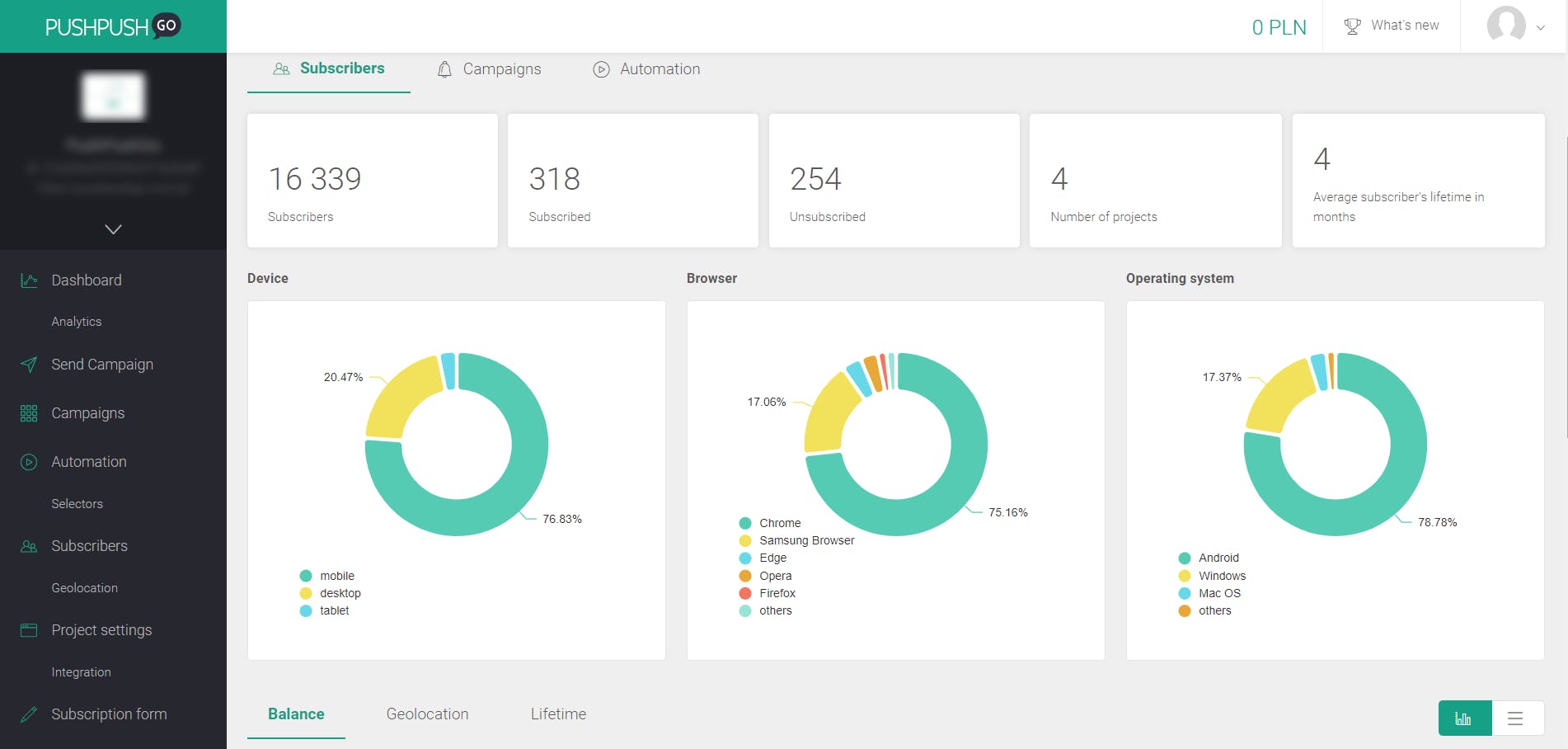The image size is (1568, 749).
Task: Click the Subscription form pencil icon
Action: (29, 714)
